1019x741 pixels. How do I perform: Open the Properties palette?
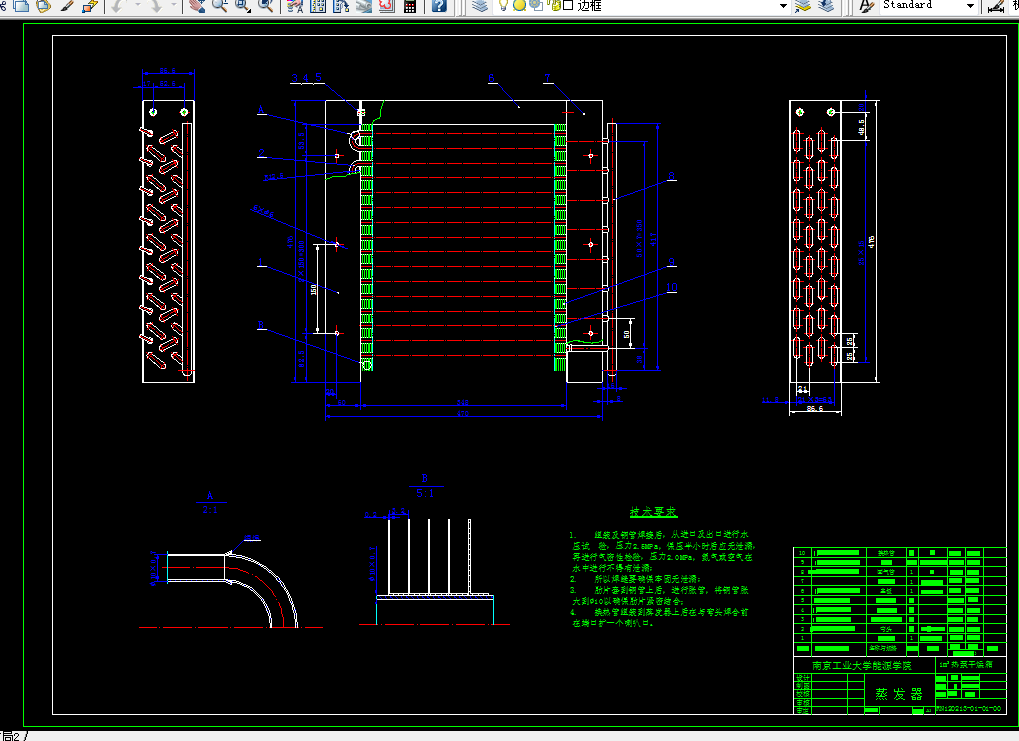point(294,6)
